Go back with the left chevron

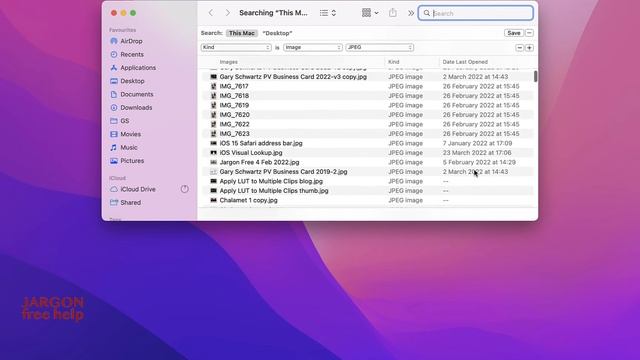point(211,13)
